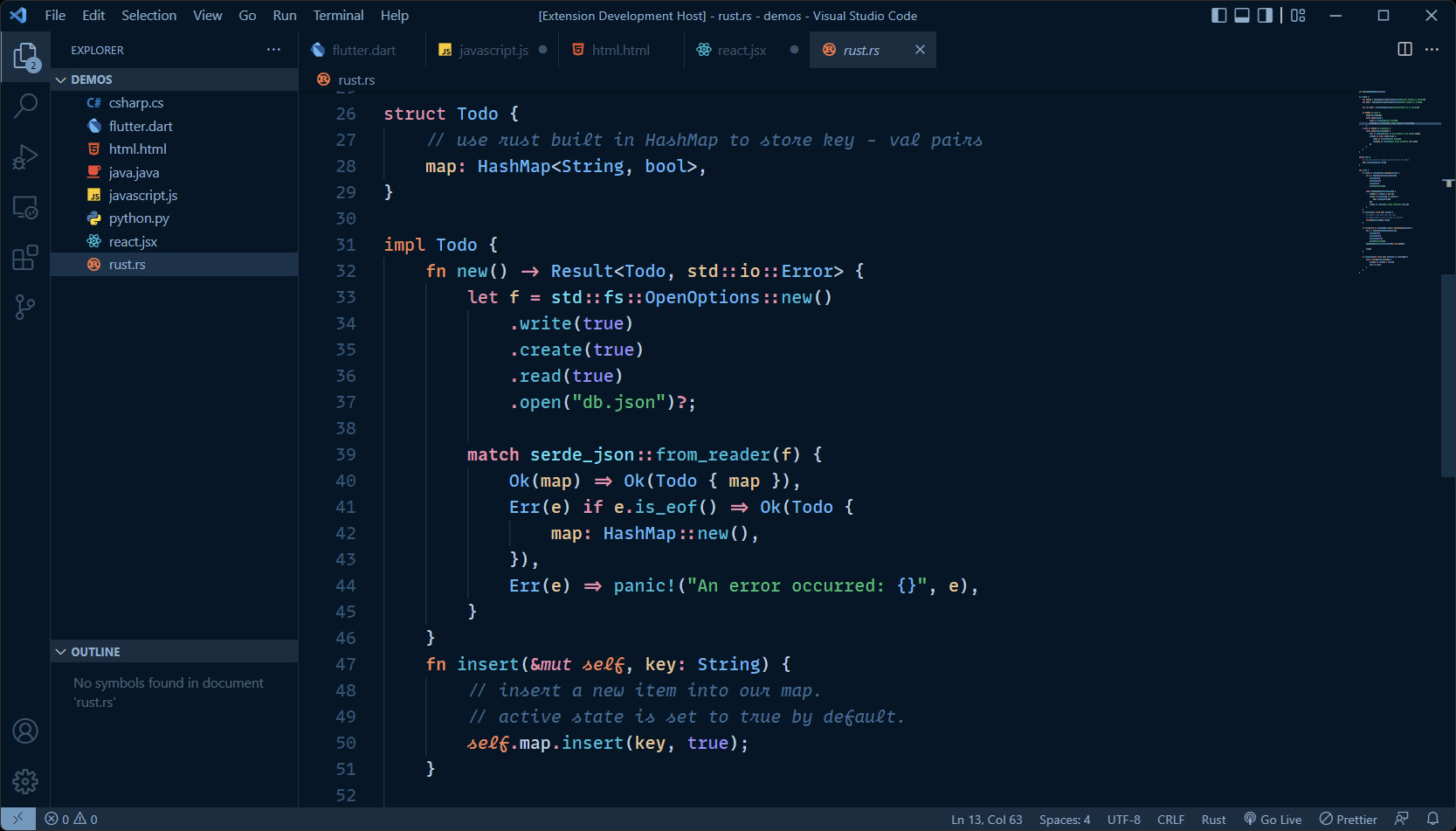Switch to html.html tab
The width and height of the screenshot is (1456, 831).
point(621,50)
